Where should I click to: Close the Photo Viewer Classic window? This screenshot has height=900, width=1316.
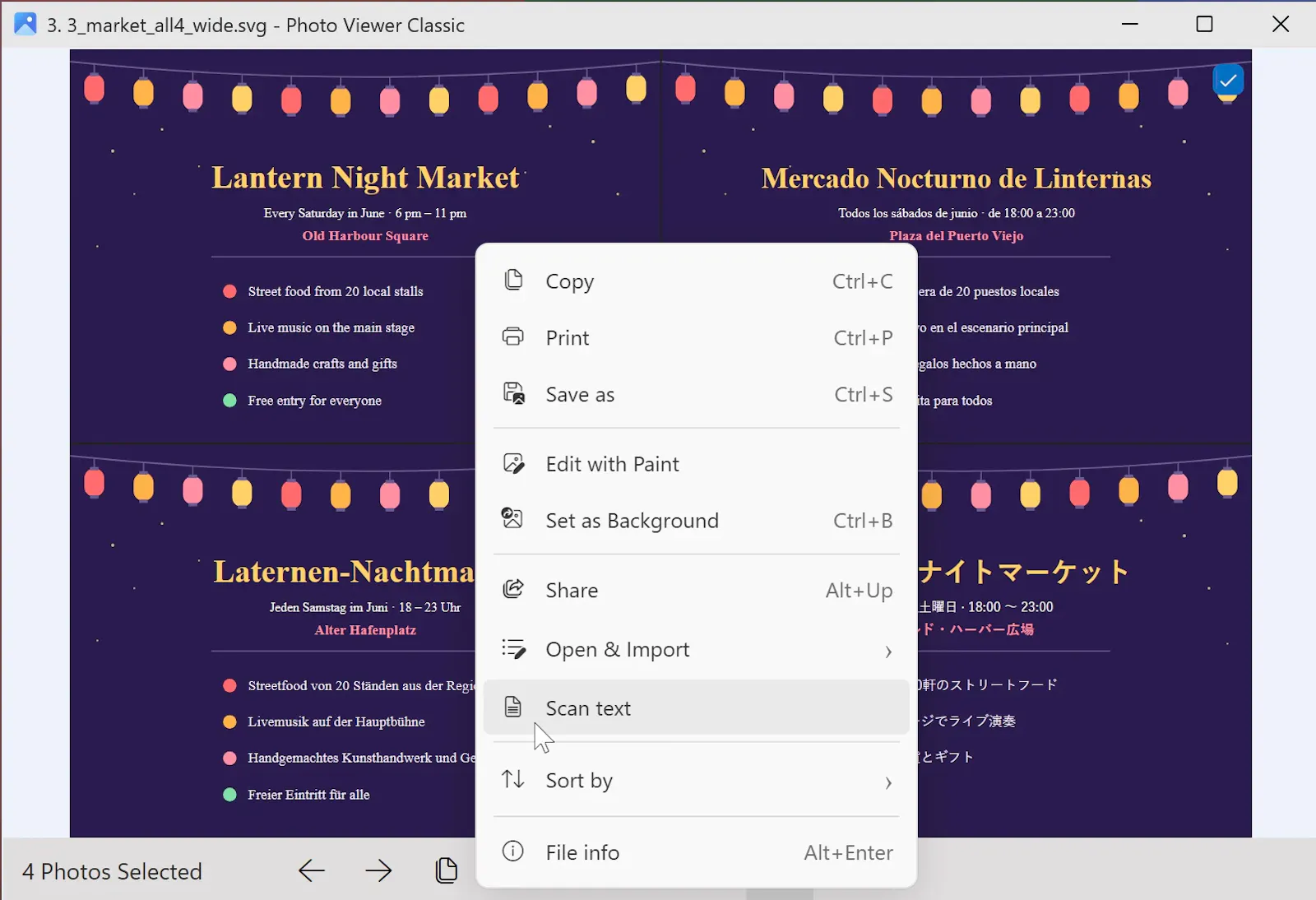click(x=1281, y=24)
